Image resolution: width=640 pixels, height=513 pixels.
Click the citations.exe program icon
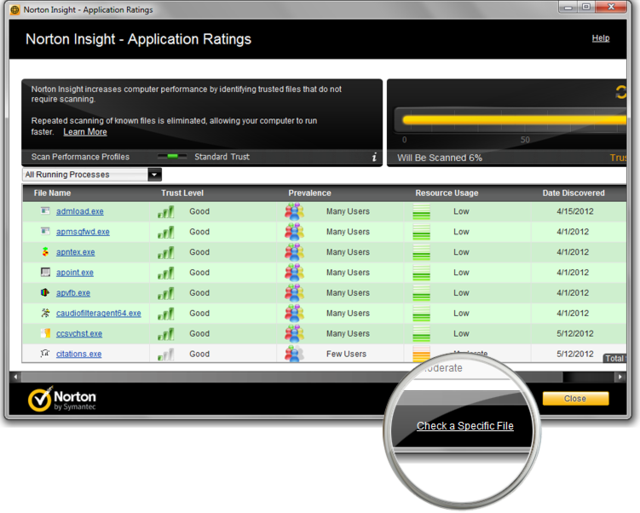pos(45,353)
